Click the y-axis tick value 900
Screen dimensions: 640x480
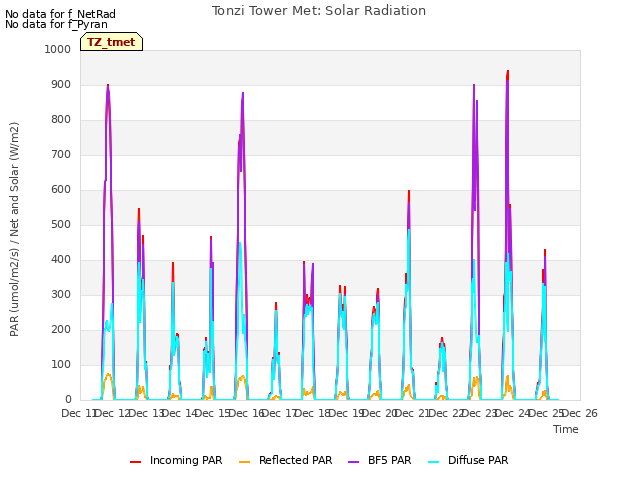pyautogui.click(x=61, y=84)
